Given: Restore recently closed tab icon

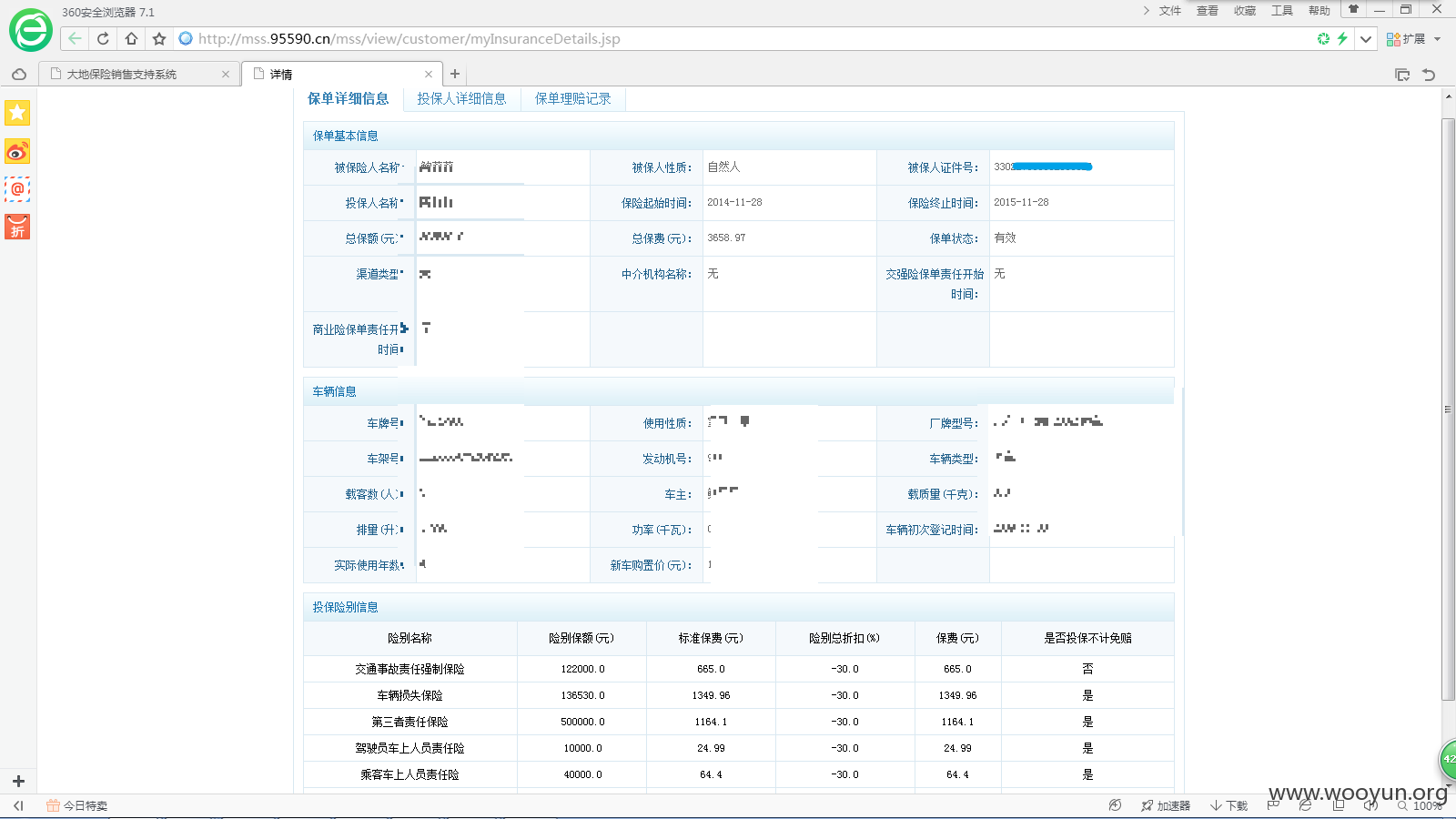Looking at the screenshot, I should coord(1429,75).
